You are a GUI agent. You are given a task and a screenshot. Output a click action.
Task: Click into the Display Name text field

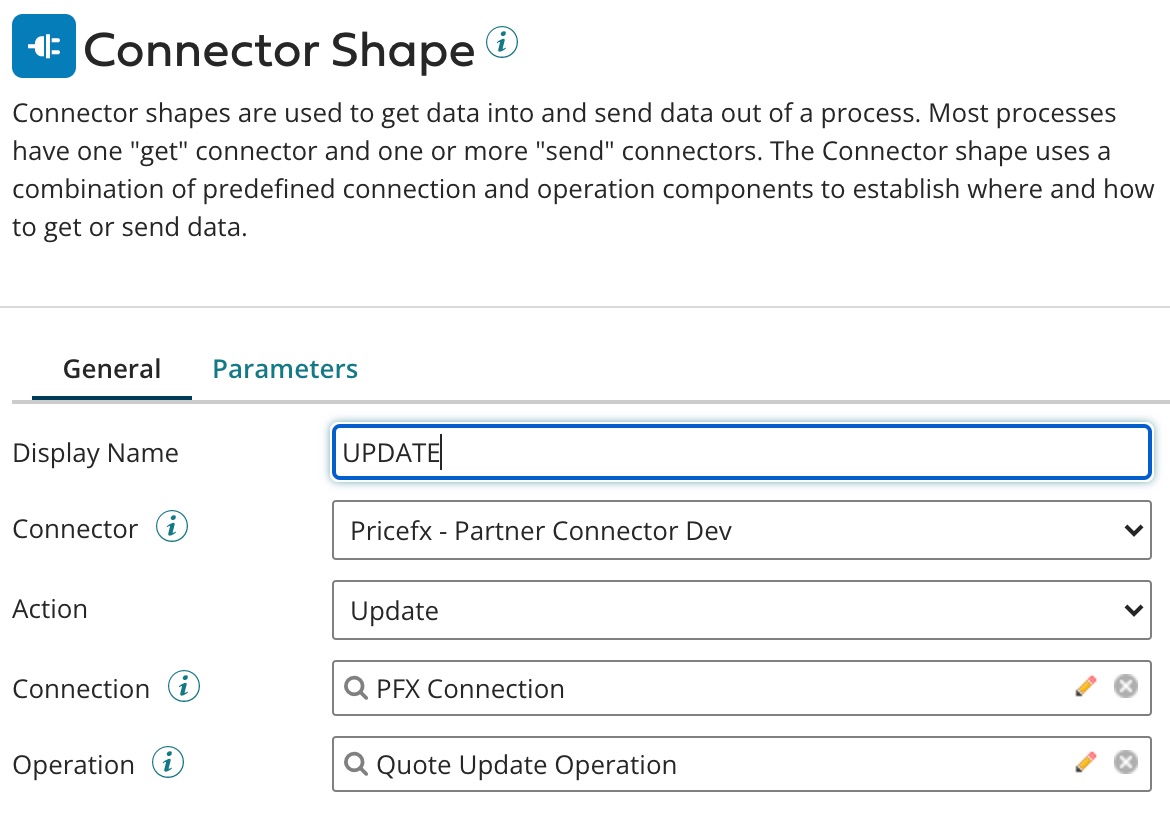click(741, 453)
